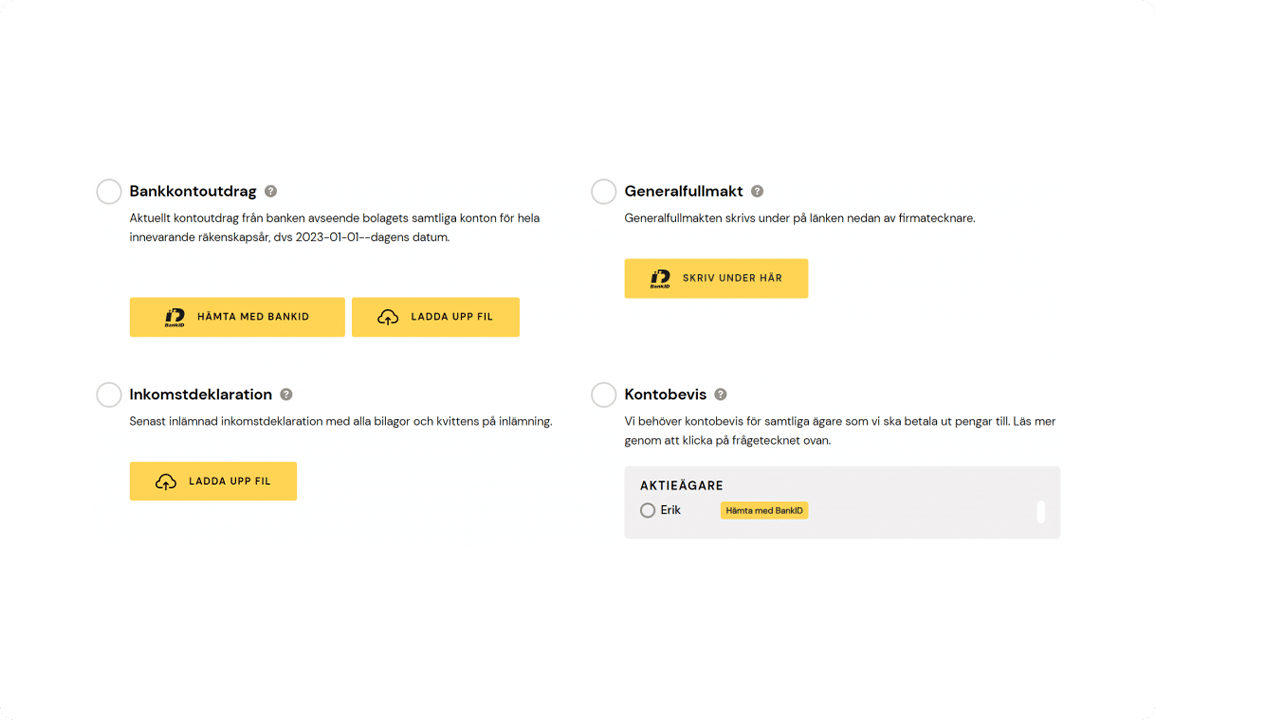The width and height of the screenshot is (1280, 720).
Task: Toggle the Kontobevis status circle
Action: pyautogui.click(x=604, y=394)
